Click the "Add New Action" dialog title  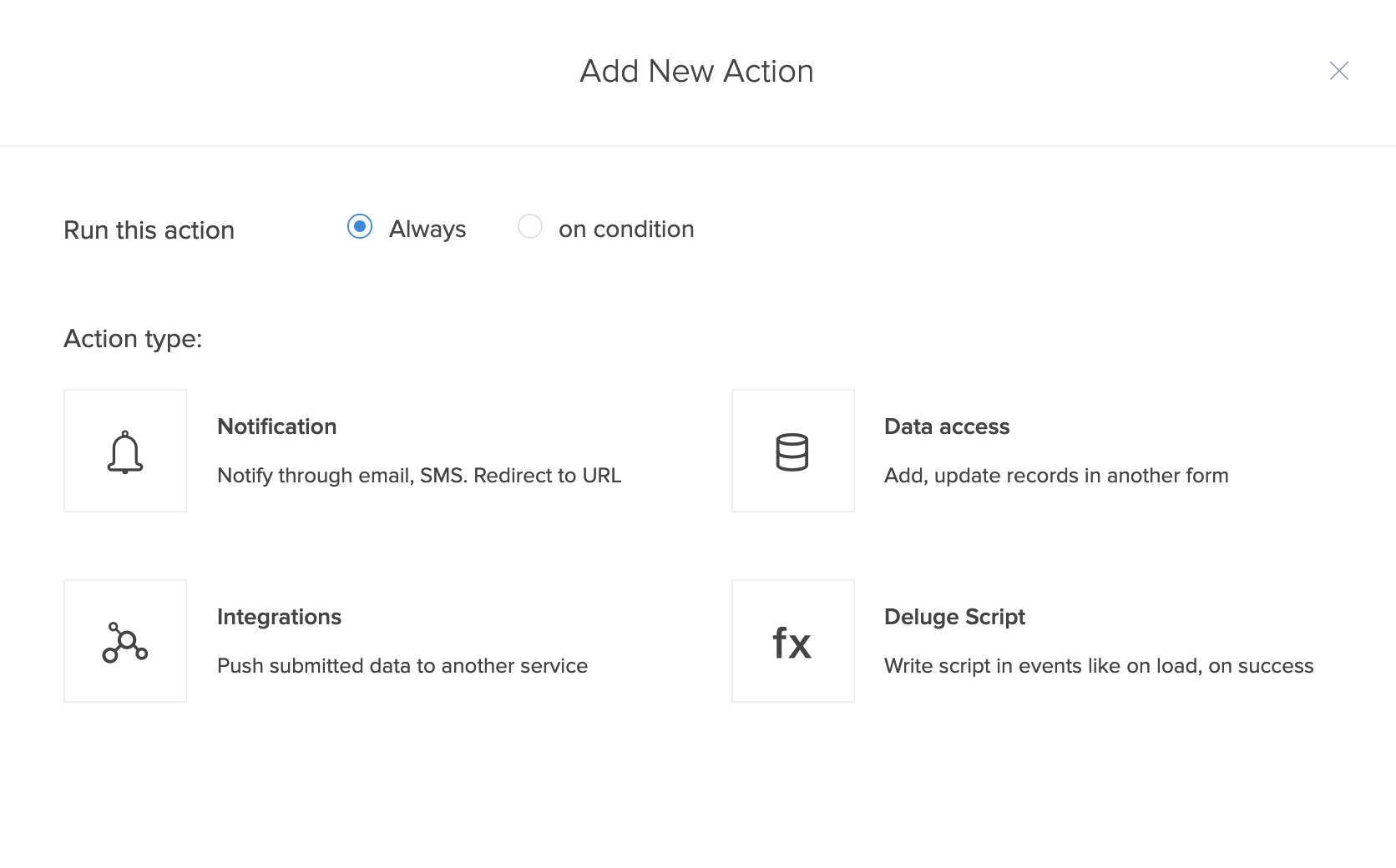click(x=697, y=72)
